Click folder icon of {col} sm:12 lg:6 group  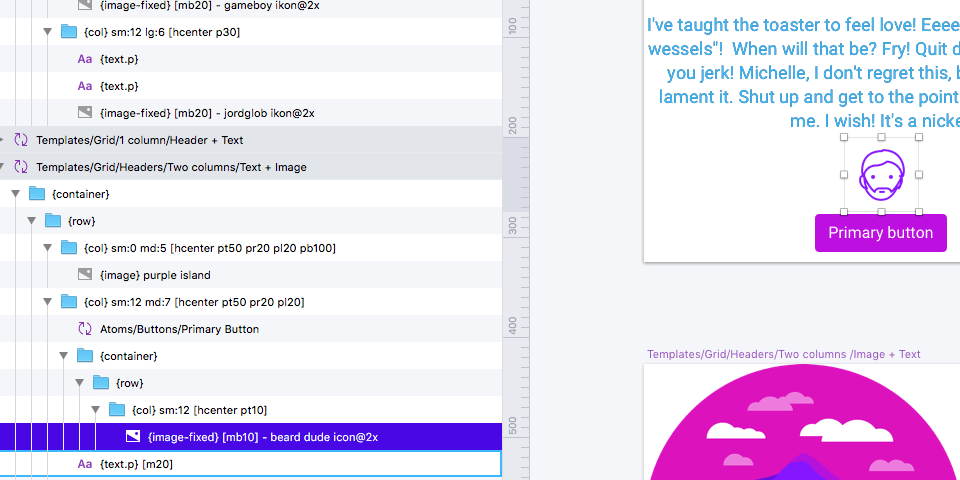tap(69, 32)
